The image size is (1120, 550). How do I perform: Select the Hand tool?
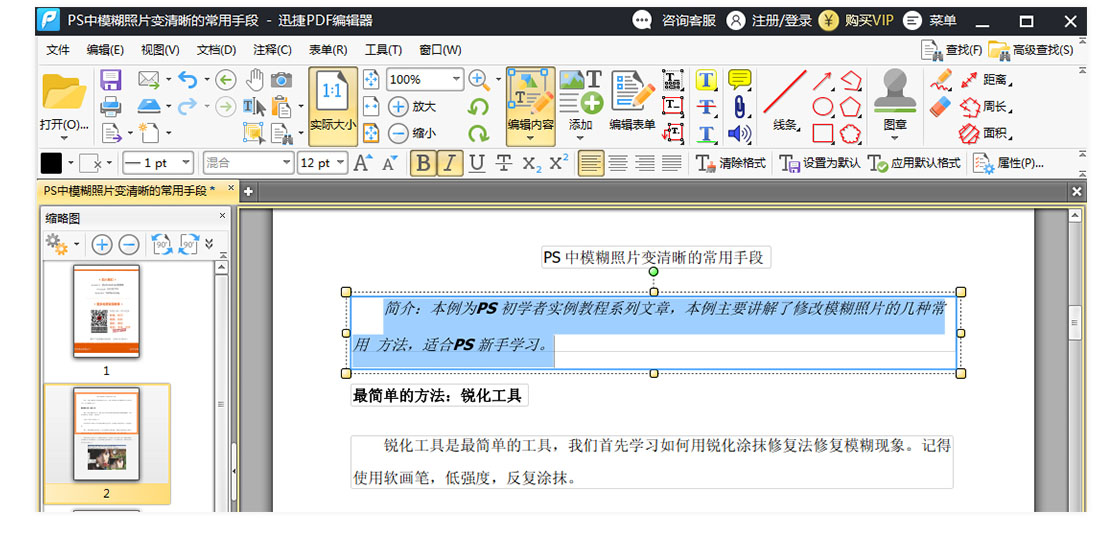255,79
